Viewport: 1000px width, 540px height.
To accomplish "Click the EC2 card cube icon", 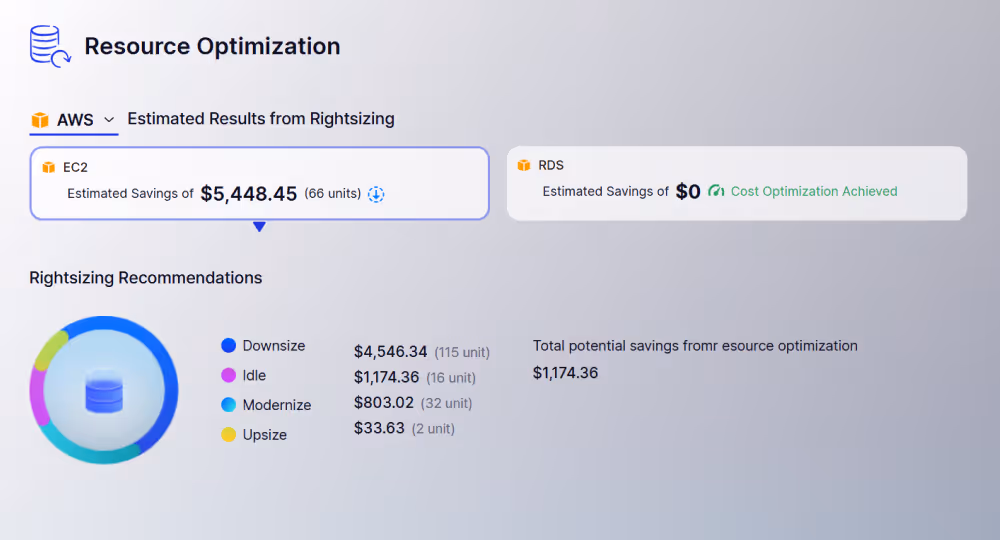I will [48, 167].
